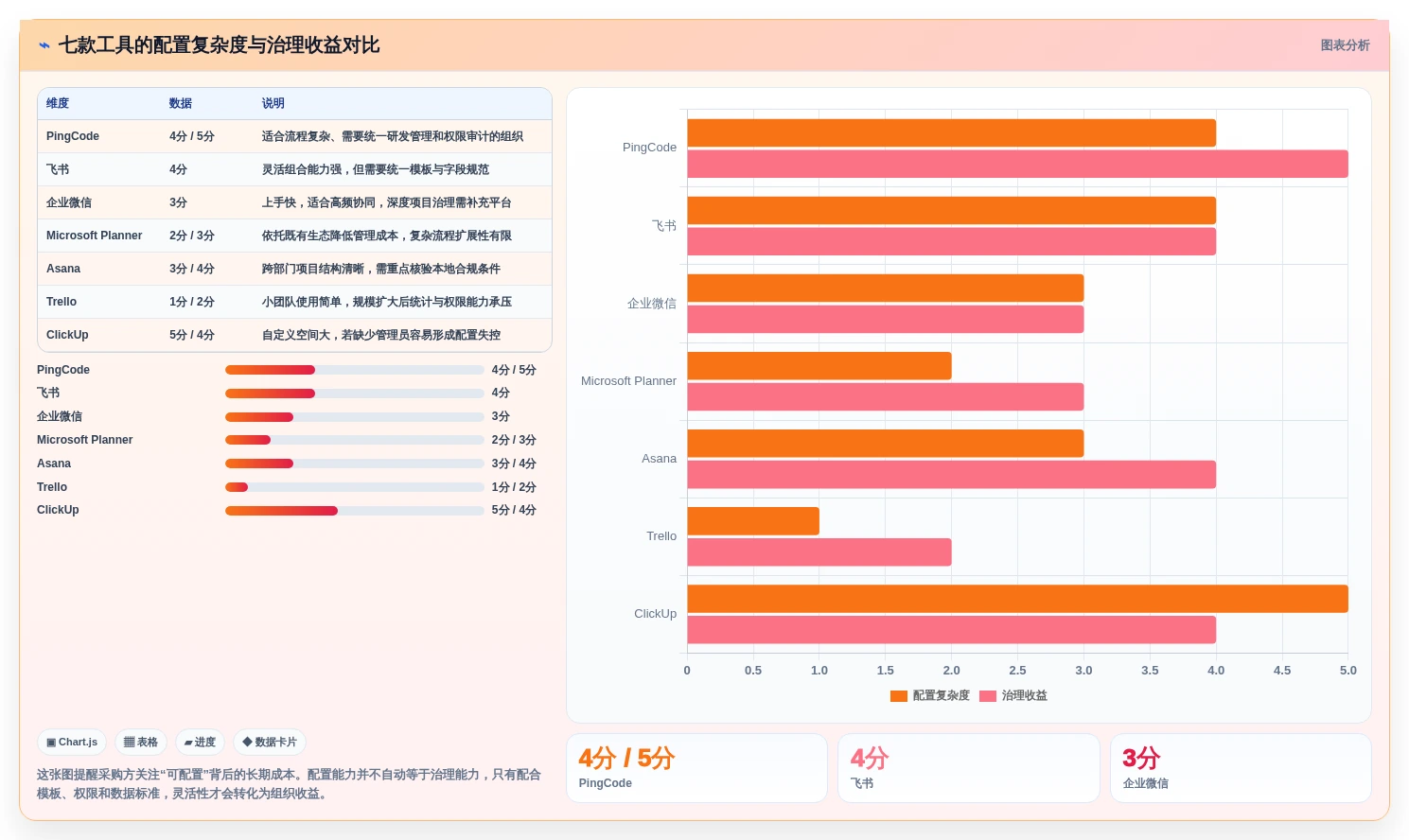Click the Microsoft Planner chart axis label

click(628, 381)
